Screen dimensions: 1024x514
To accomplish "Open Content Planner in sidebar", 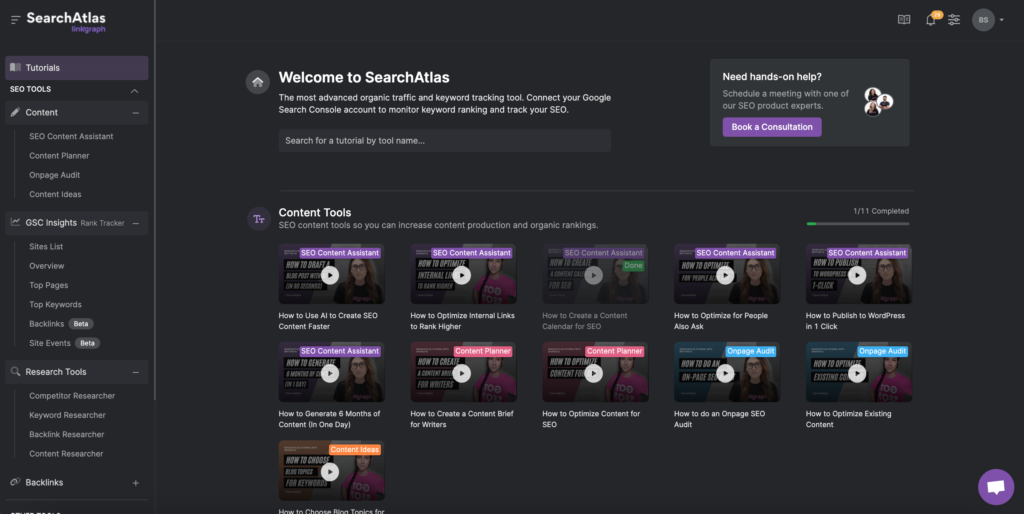I will 59,155.
